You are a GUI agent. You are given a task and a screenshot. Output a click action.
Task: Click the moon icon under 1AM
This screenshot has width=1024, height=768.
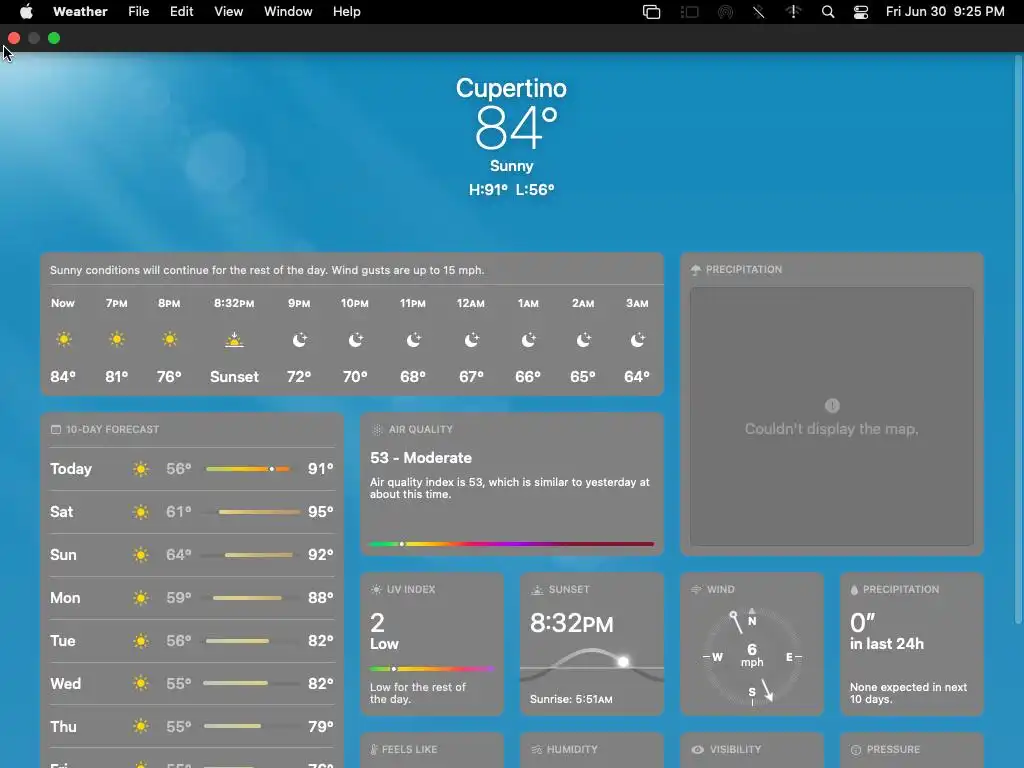[x=528, y=340]
